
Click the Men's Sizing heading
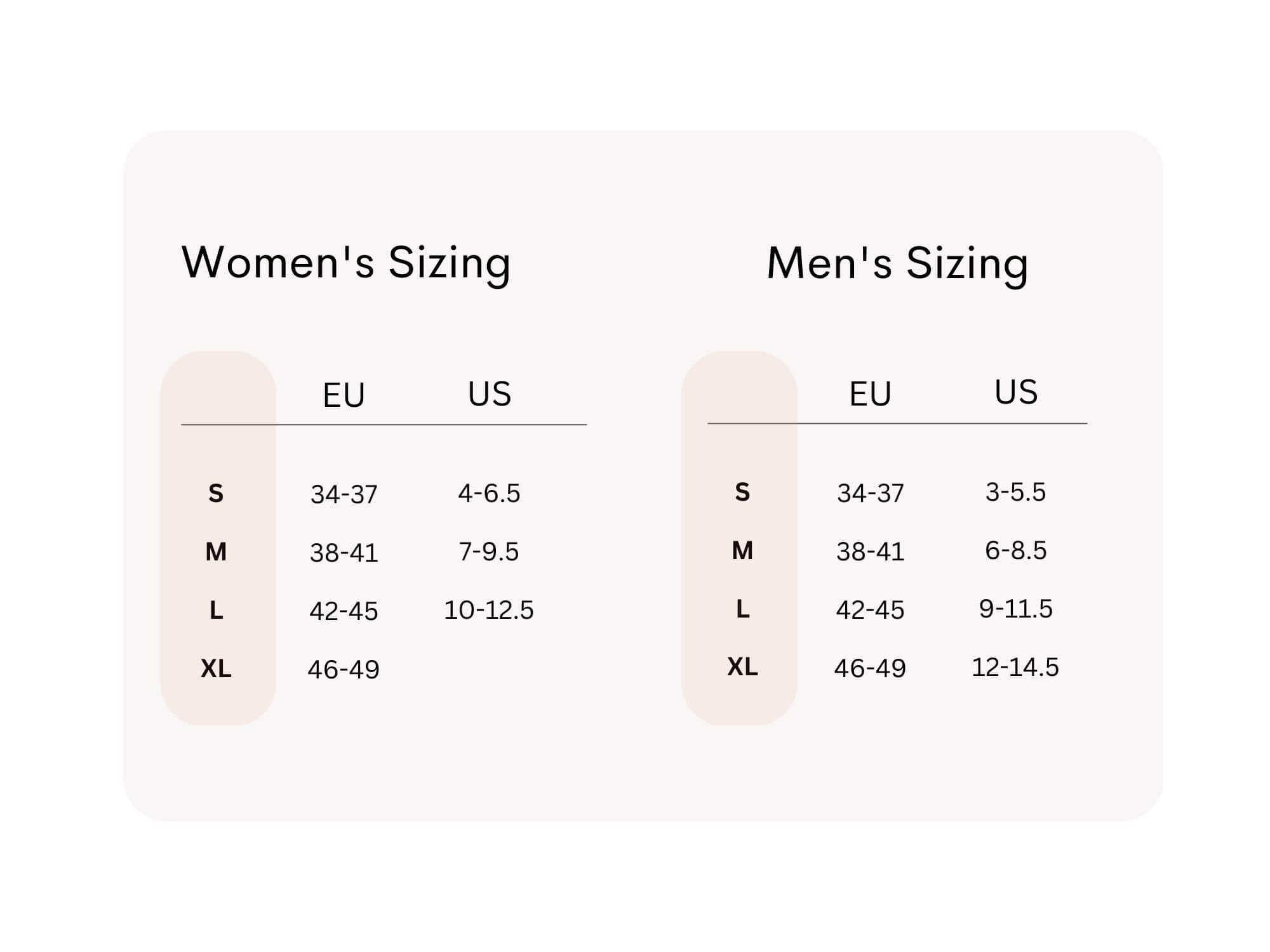click(x=897, y=262)
